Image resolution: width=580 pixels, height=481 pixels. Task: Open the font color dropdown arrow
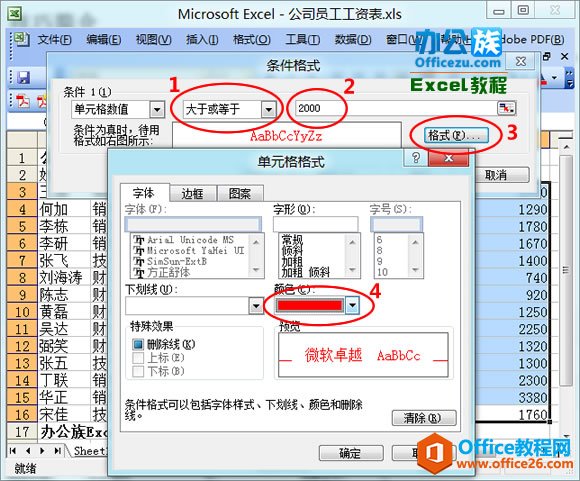[352, 306]
